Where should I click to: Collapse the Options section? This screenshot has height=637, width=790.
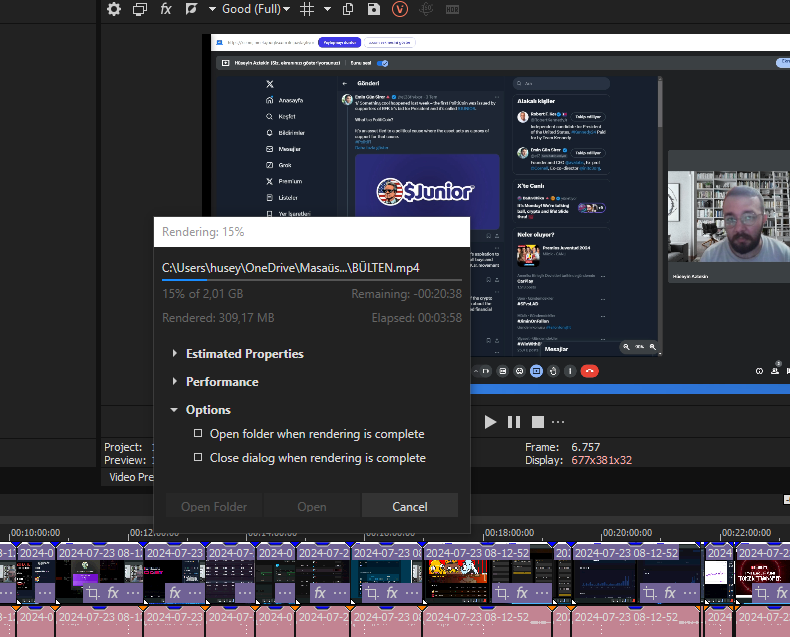[174, 410]
